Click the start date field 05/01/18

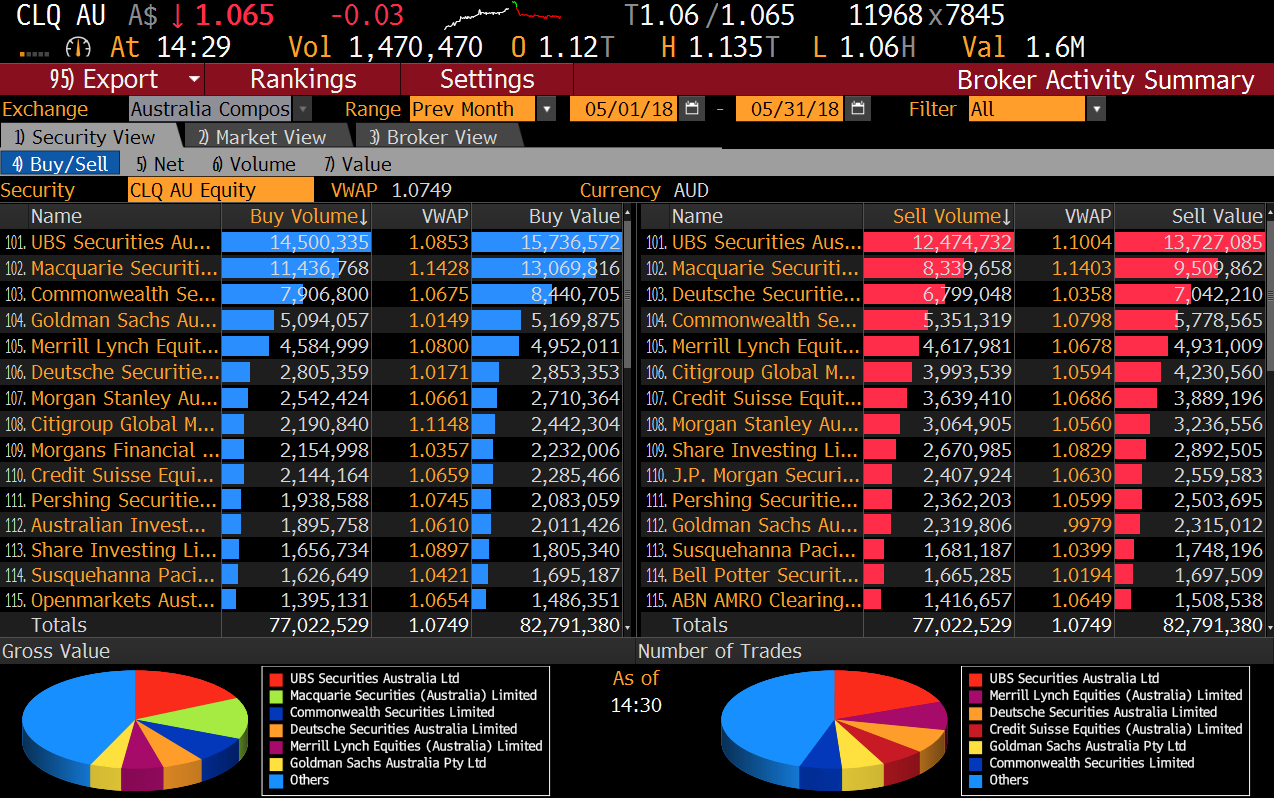point(625,109)
